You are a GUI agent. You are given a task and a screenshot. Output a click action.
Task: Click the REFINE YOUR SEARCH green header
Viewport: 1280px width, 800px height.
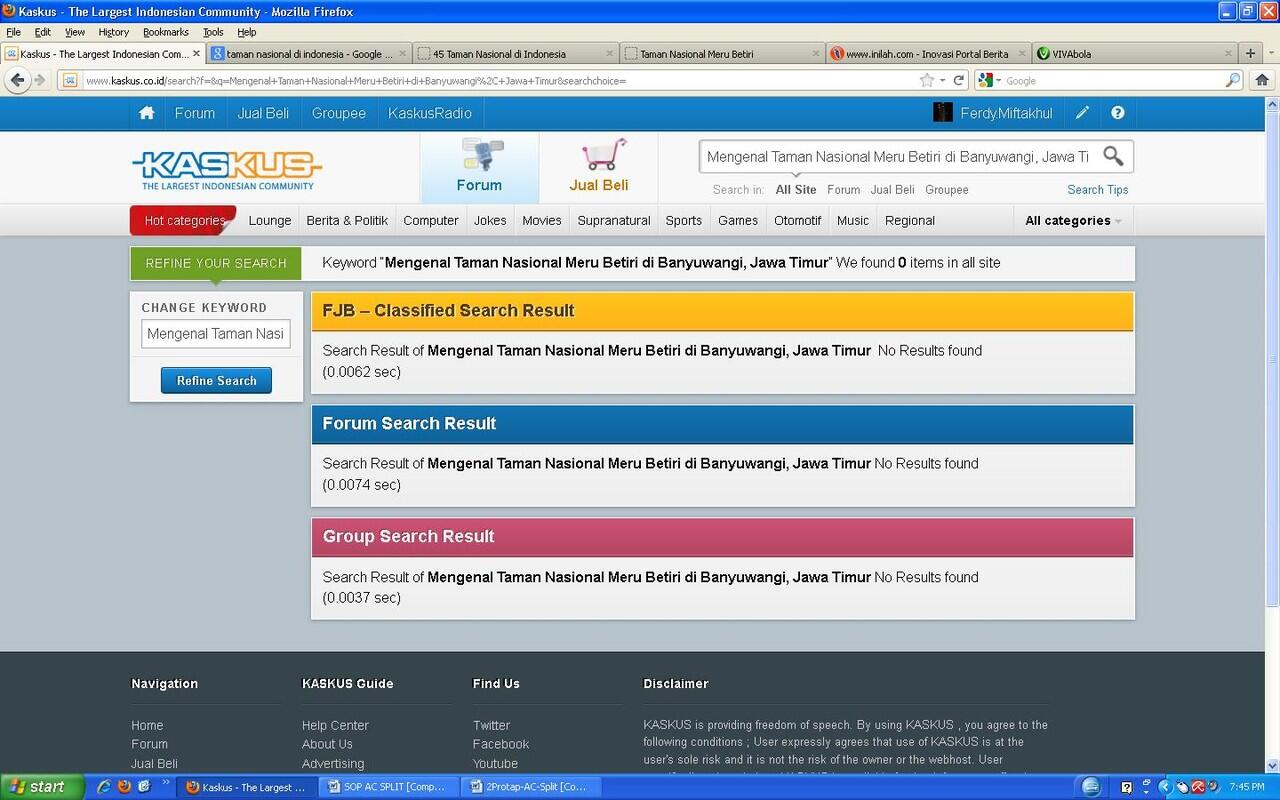[216, 263]
